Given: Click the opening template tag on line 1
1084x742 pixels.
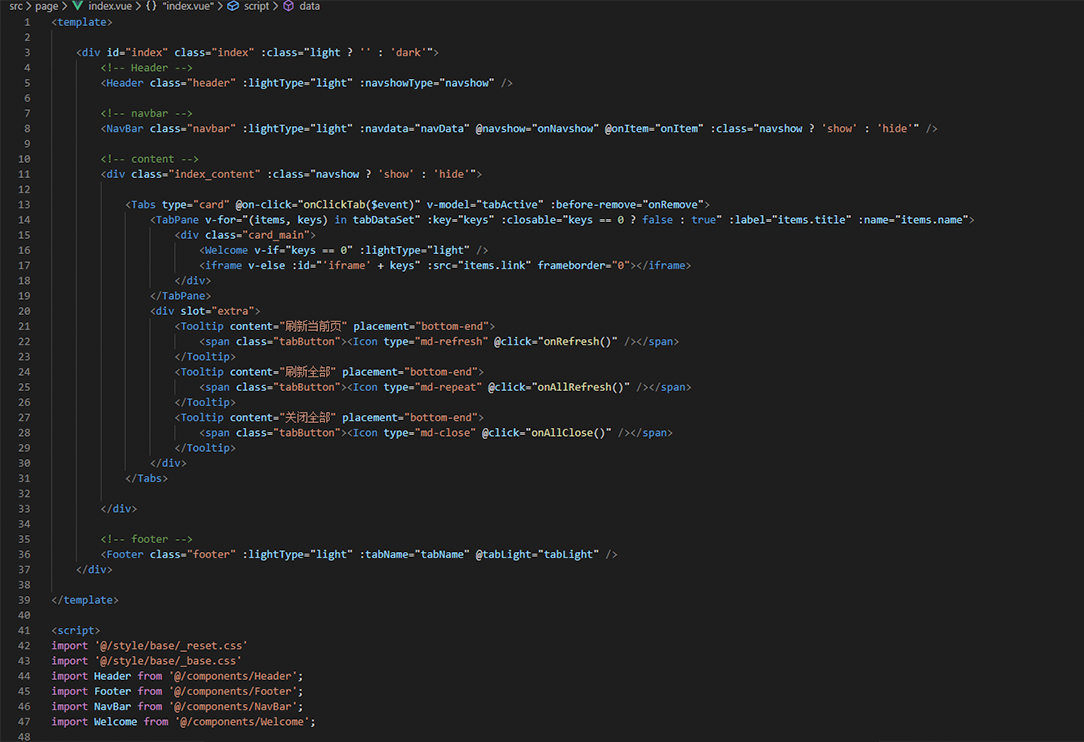Looking at the screenshot, I should (x=82, y=22).
